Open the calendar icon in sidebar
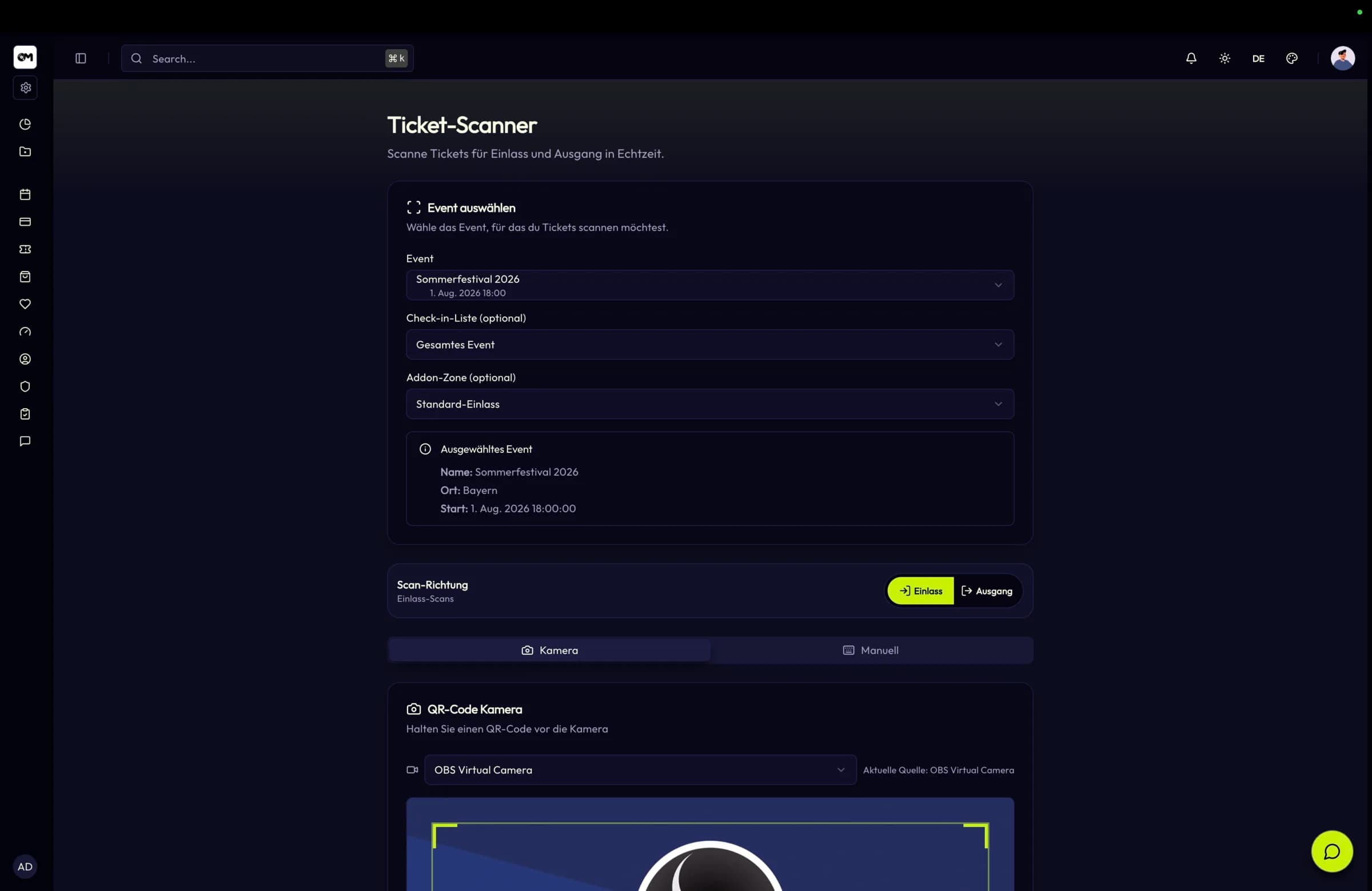 pyautogui.click(x=25, y=194)
